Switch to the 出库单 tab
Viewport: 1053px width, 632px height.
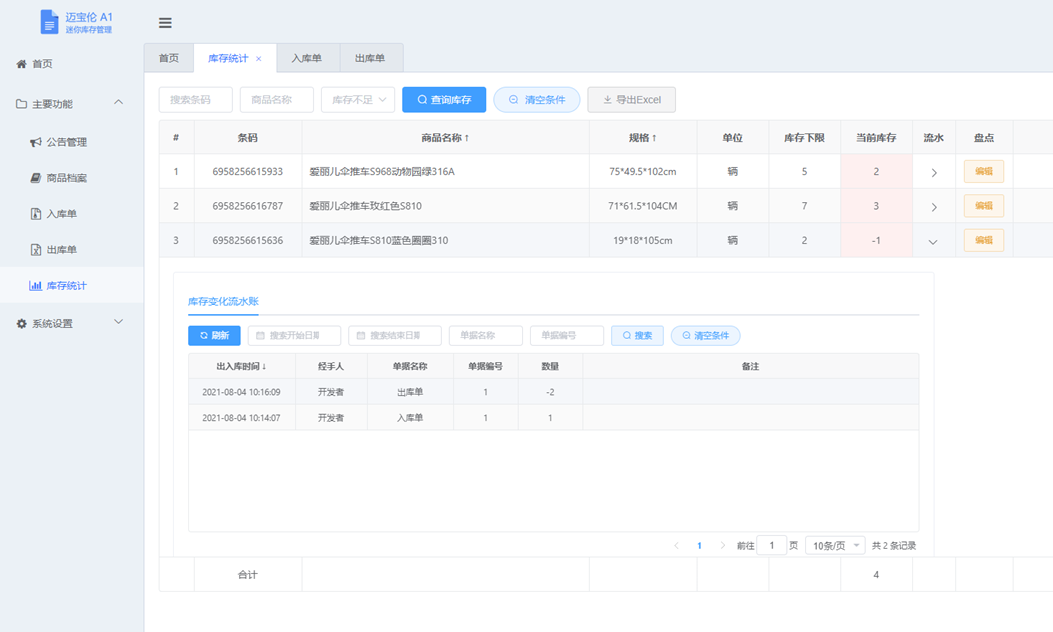coord(370,58)
